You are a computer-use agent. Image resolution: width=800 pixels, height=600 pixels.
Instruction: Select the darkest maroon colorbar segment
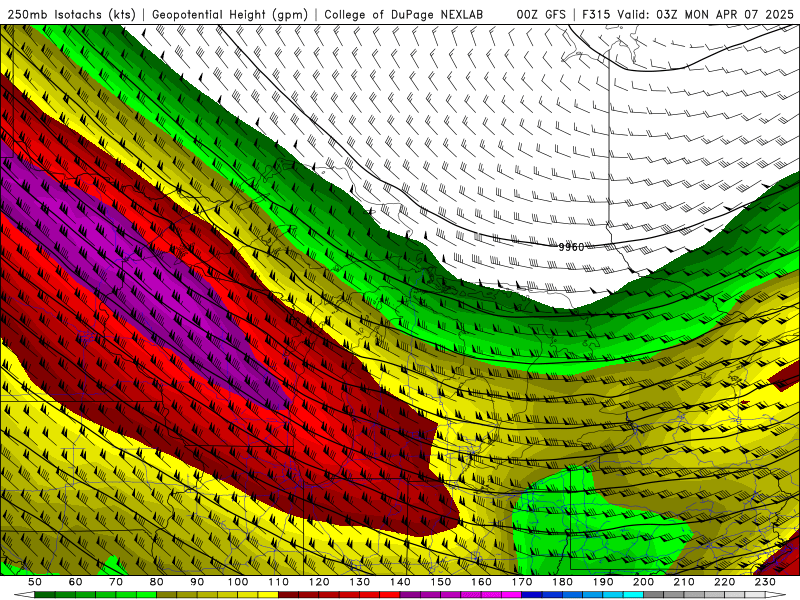[288, 594]
